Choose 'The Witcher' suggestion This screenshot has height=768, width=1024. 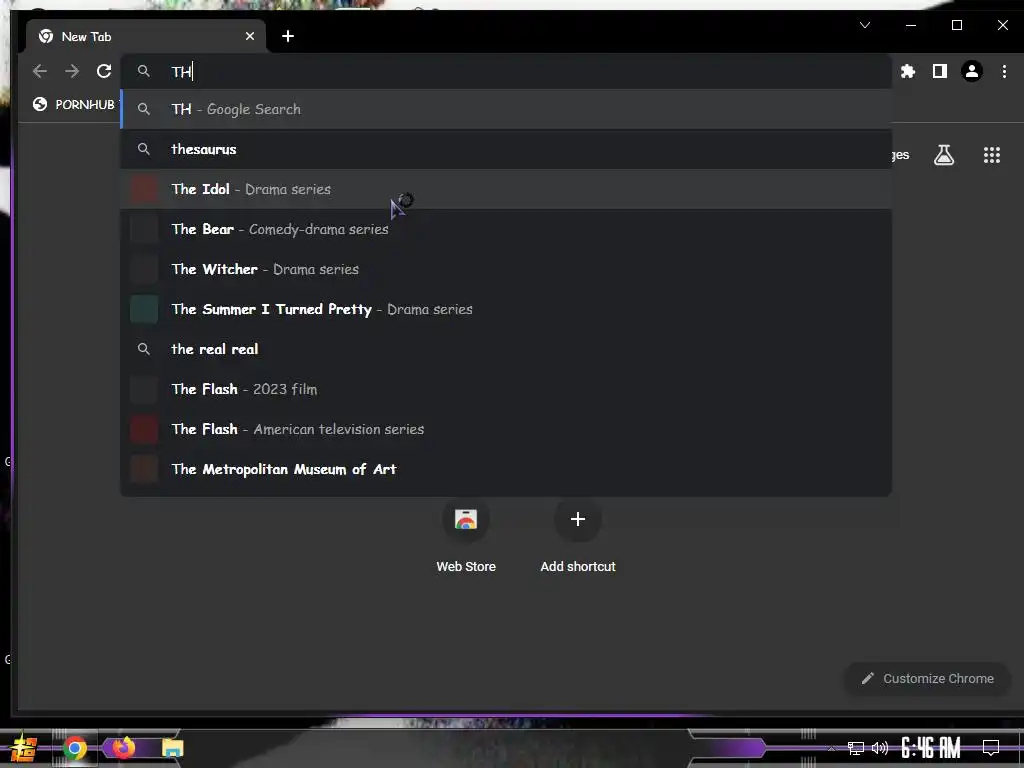coord(506,269)
